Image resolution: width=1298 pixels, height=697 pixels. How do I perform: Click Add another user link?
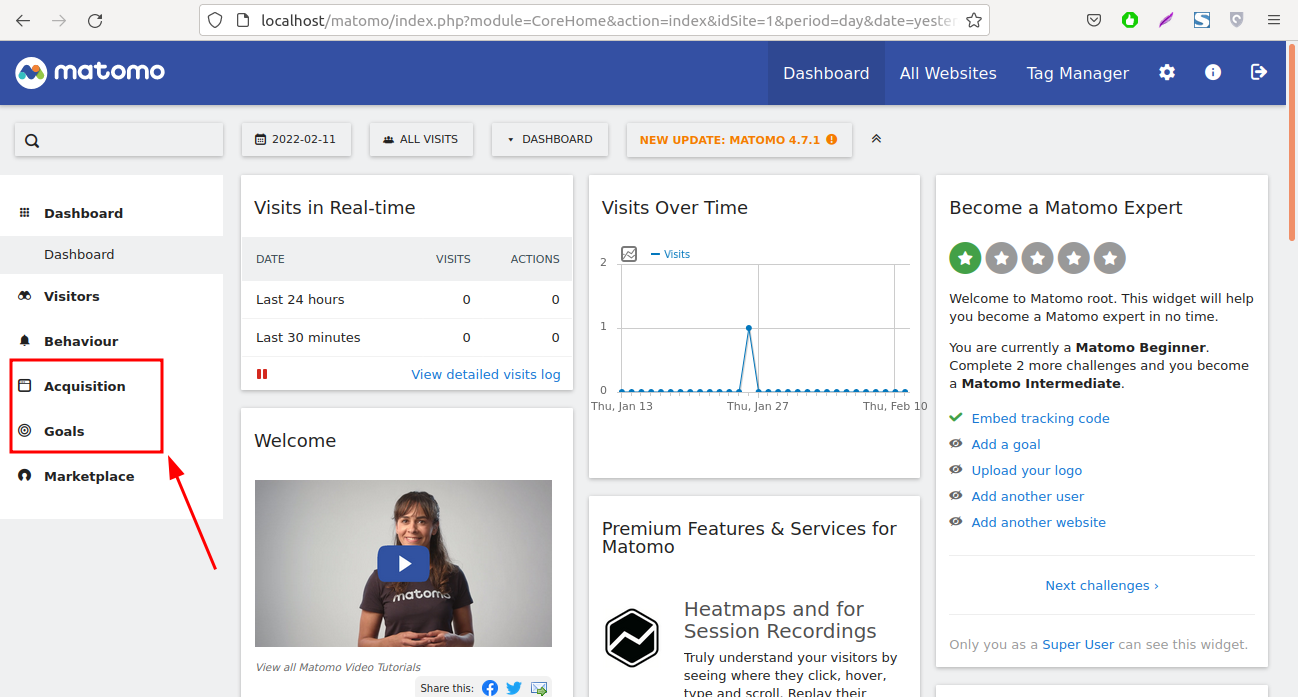tap(1027, 496)
